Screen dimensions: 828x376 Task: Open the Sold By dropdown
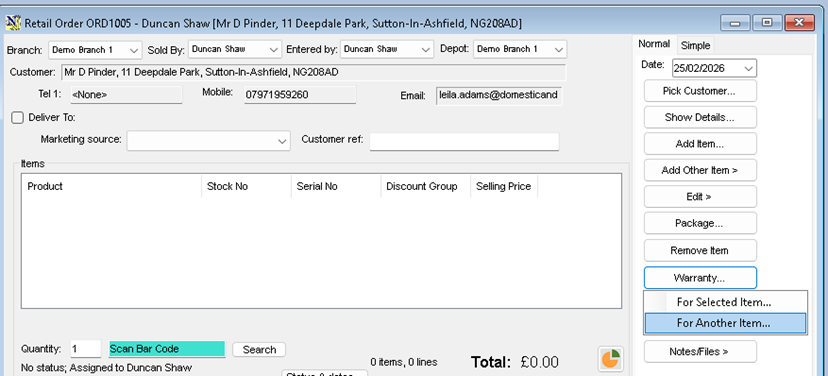[x=234, y=50]
